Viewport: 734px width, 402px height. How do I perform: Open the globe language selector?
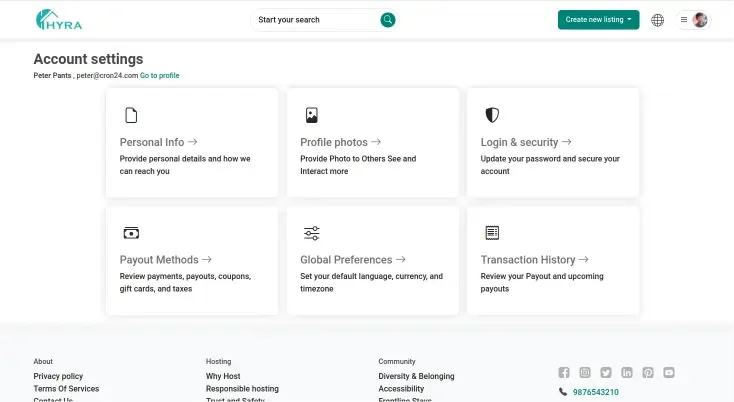tap(657, 20)
